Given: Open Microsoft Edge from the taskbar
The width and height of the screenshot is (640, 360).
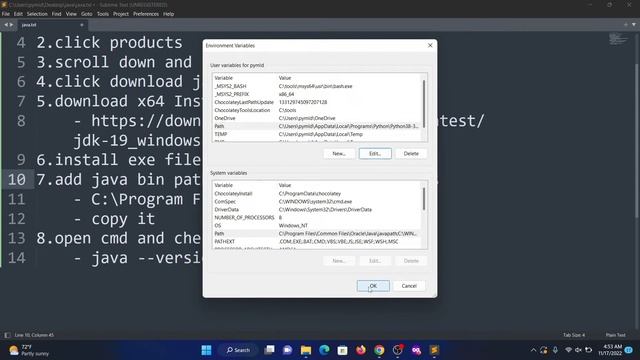Looking at the screenshot, I should pyautogui.click(x=324, y=350).
